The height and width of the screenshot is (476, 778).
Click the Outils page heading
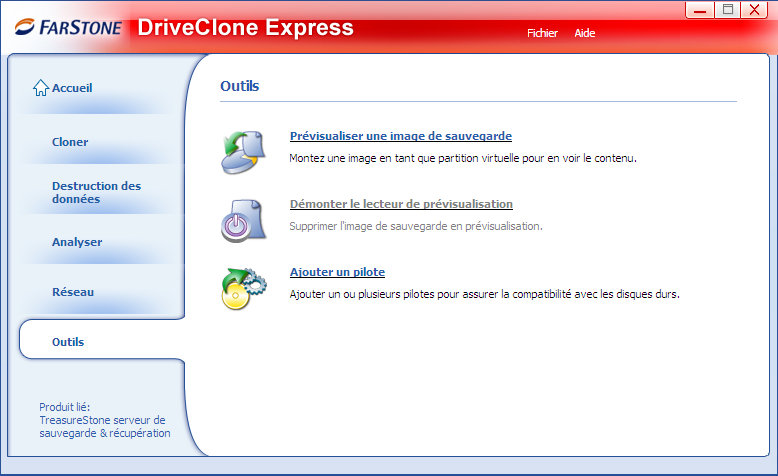pos(240,86)
